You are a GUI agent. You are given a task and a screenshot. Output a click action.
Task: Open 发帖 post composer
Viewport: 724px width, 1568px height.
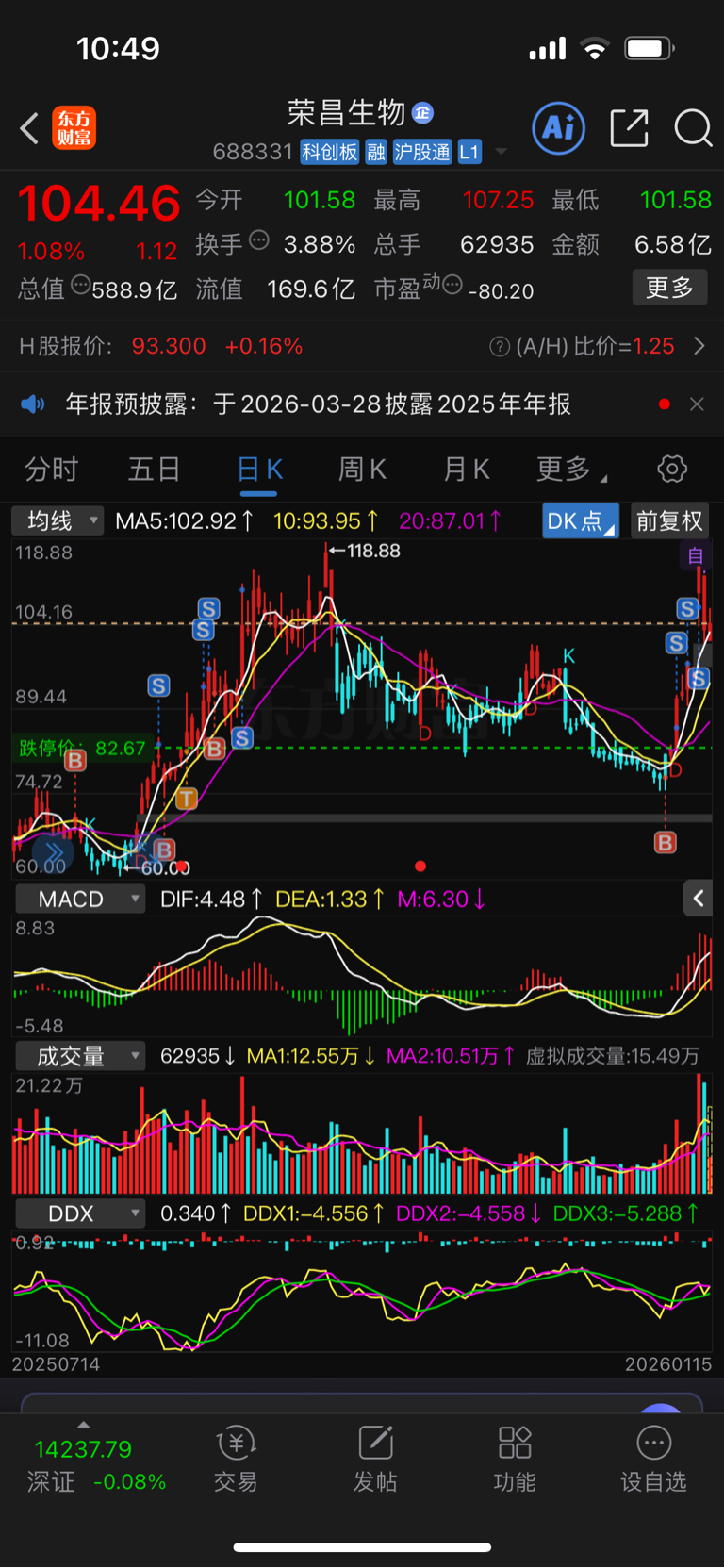click(x=375, y=1459)
